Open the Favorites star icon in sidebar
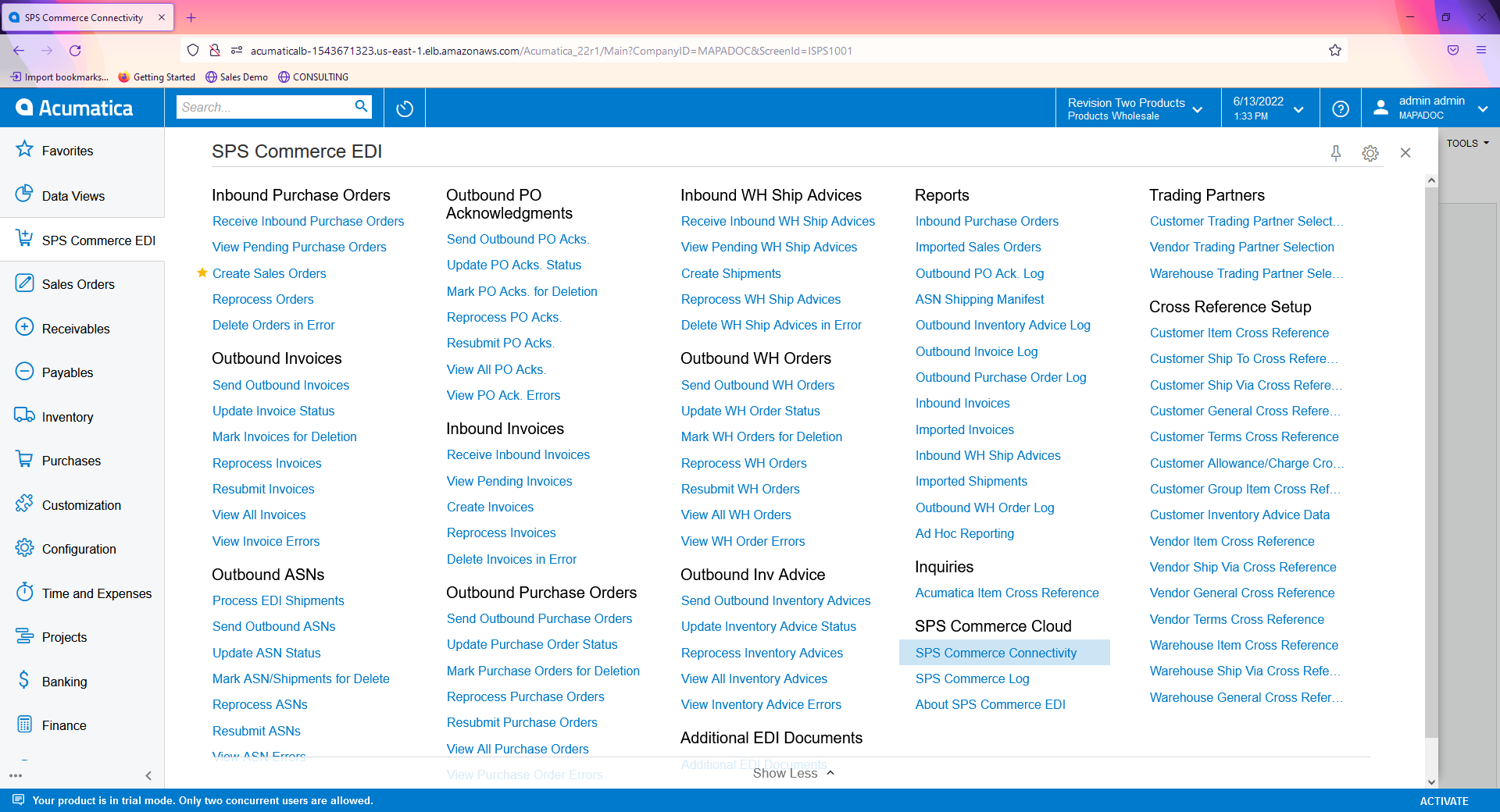The image size is (1500, 812). tap(25, 149)
